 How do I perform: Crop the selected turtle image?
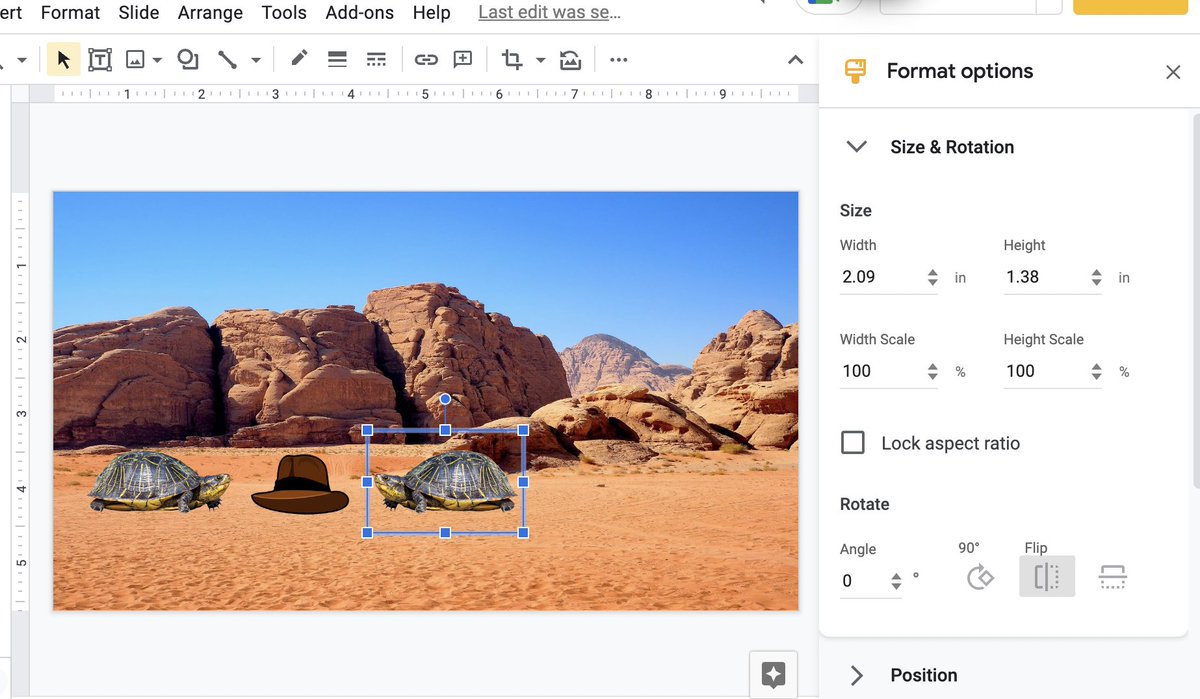tap(511, 59)
